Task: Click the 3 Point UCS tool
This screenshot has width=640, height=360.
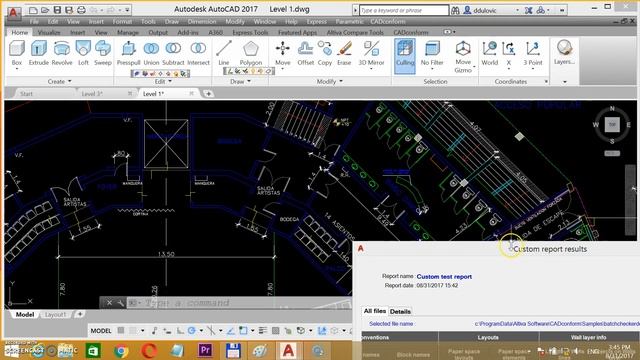Action: tap(533, 53)
